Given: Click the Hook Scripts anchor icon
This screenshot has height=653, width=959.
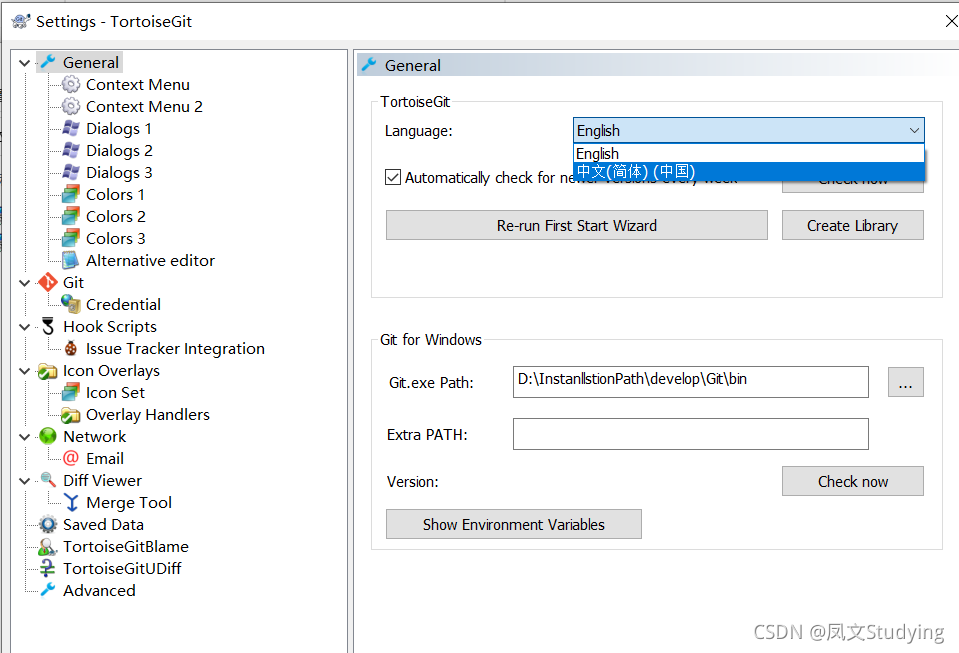Looking at the screenshot, I should pyautogui.click(x=47, y=326).
